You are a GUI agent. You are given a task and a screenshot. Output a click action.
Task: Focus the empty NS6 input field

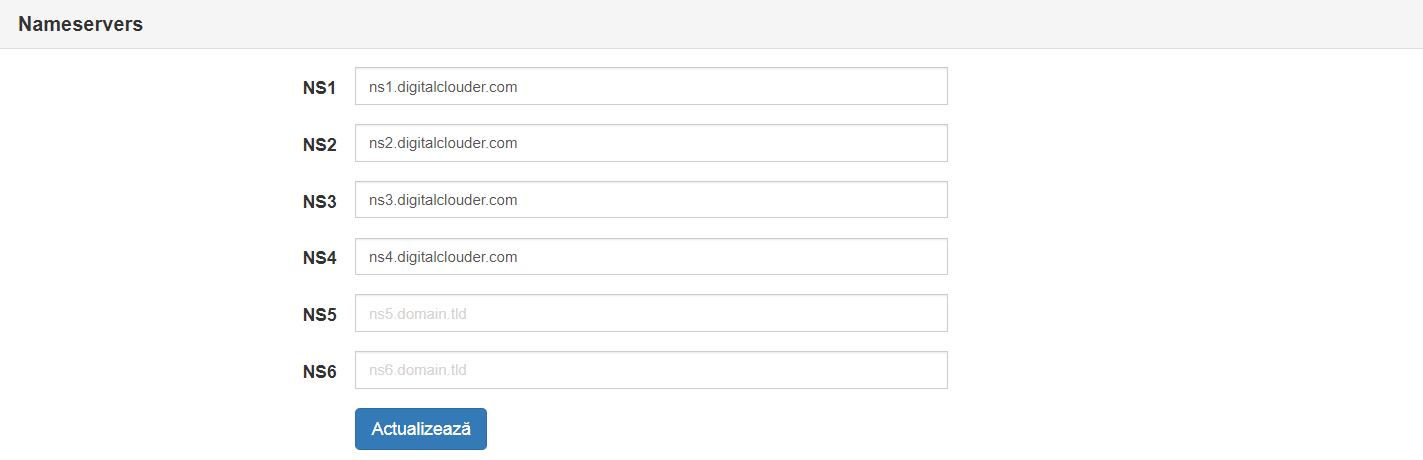click(x=651, y=370)
